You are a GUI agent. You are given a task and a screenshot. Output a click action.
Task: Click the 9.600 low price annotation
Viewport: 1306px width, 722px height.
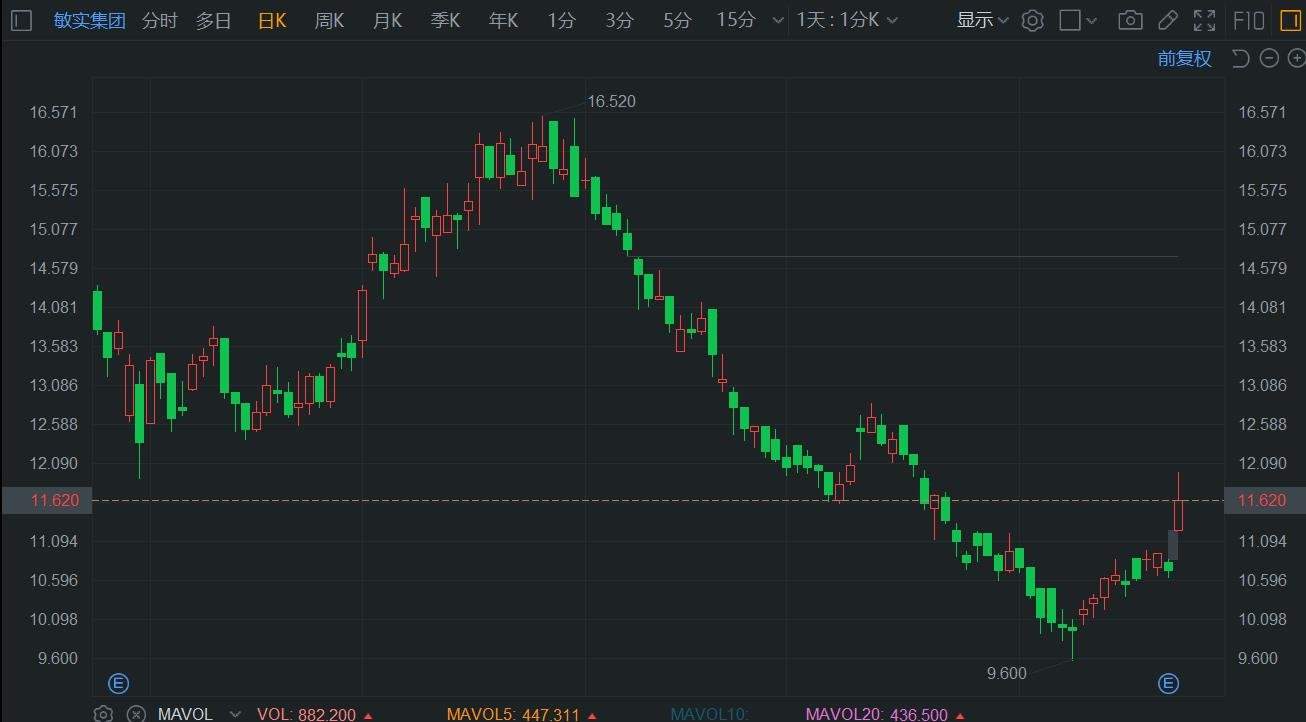pyautogui.click(x=1006, y=673)
